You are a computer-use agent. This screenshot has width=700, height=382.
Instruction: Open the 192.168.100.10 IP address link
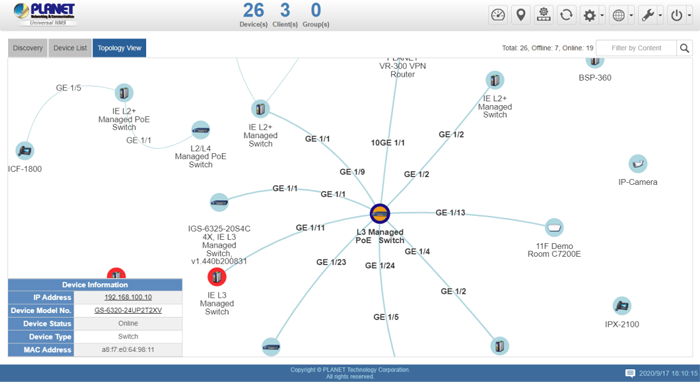click(x=128, y=297)
